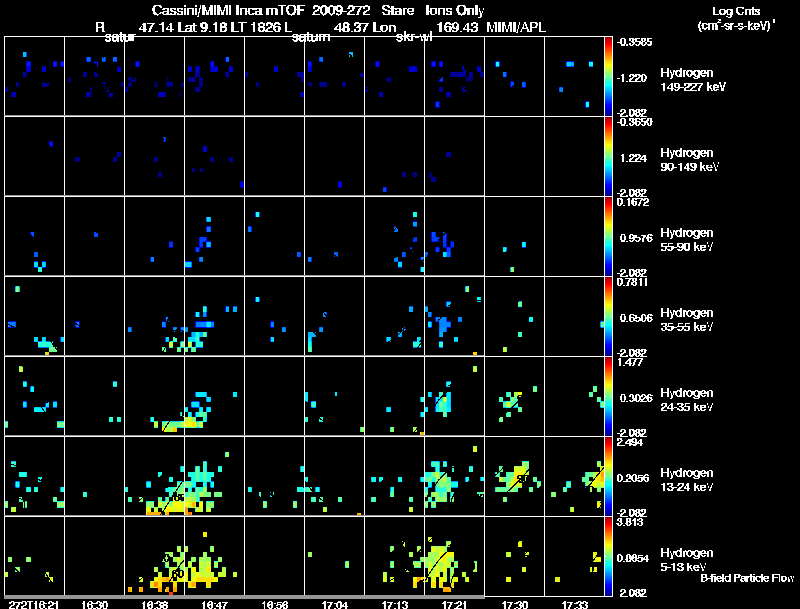Screen dimensions: 800x609
Task: Click the 17:04 time axis label
Action: 335,604
